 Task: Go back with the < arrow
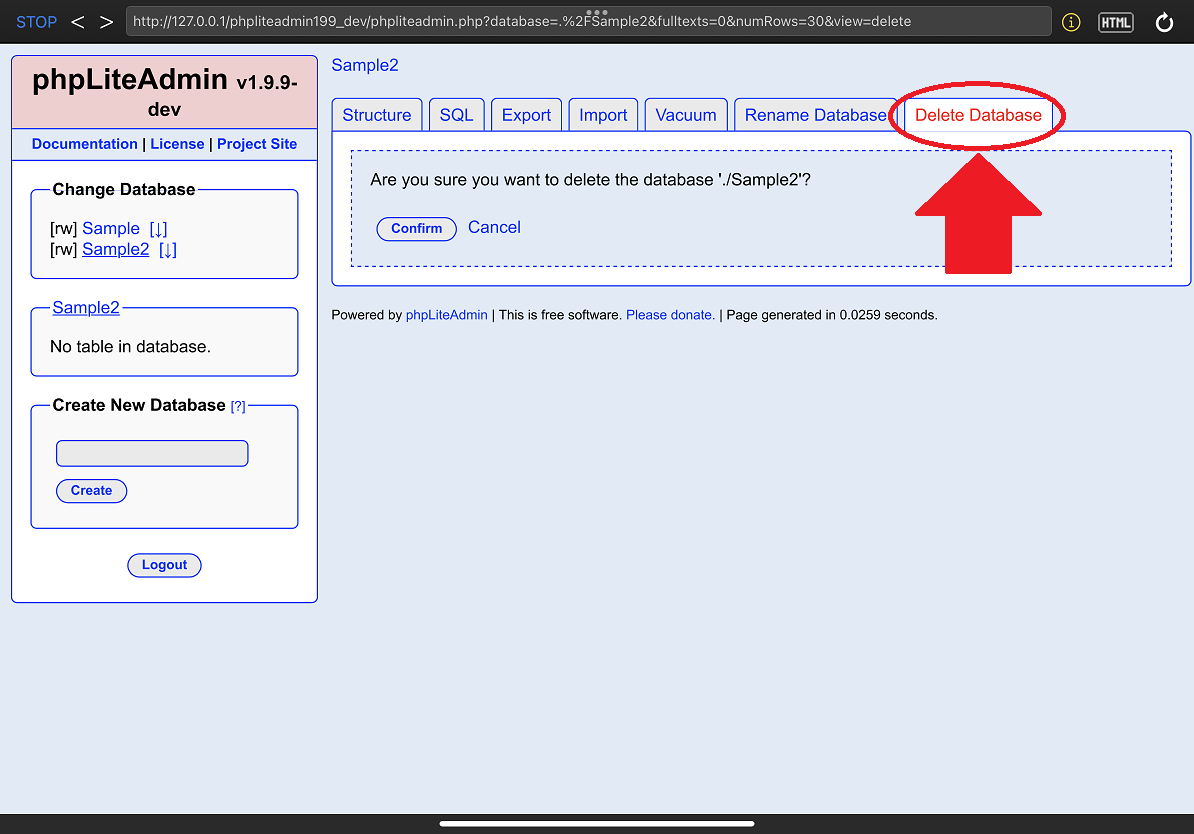point(78,22)
